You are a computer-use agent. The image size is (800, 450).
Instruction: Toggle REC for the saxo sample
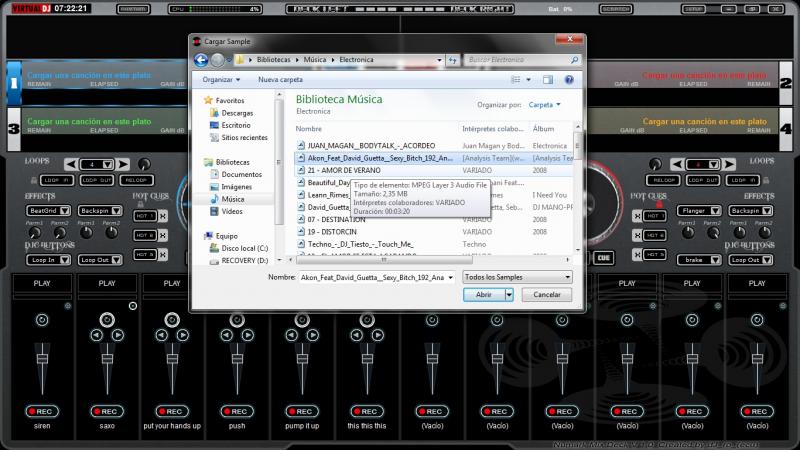(x=107, y=411)
